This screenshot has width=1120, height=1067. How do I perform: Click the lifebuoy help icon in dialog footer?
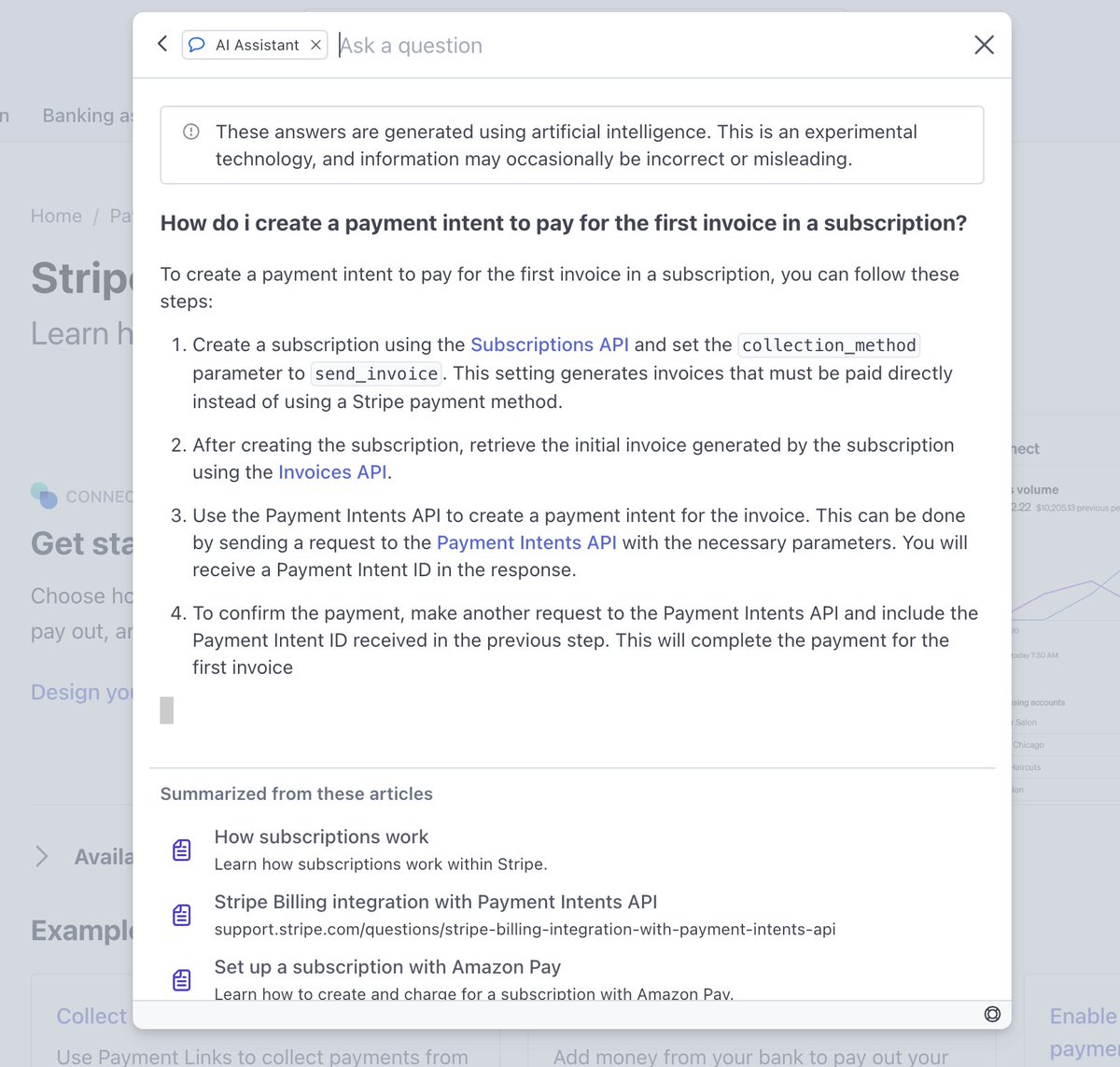tap(992, 1014)
